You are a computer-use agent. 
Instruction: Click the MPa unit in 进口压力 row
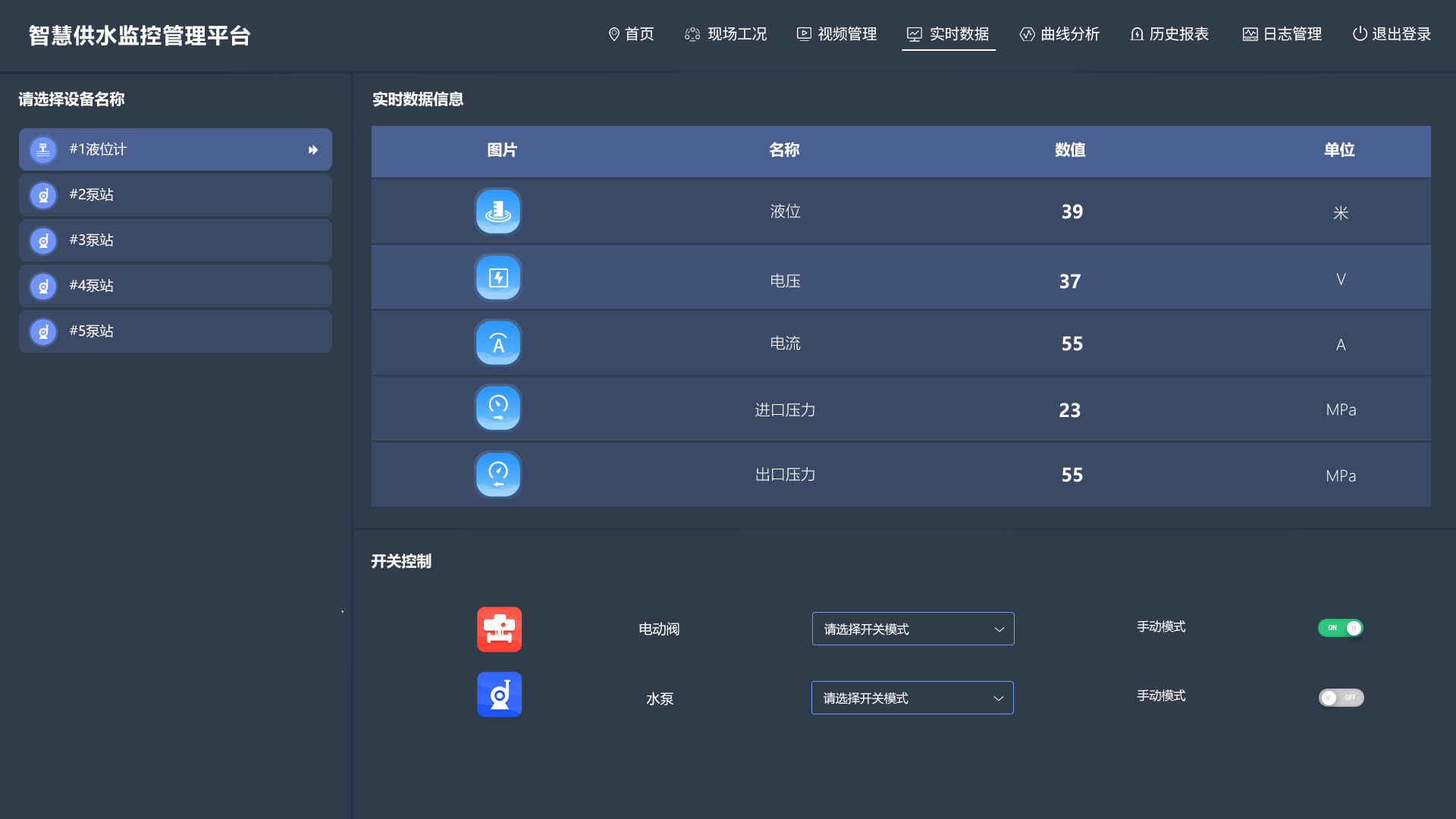(x=1341, y=410)
